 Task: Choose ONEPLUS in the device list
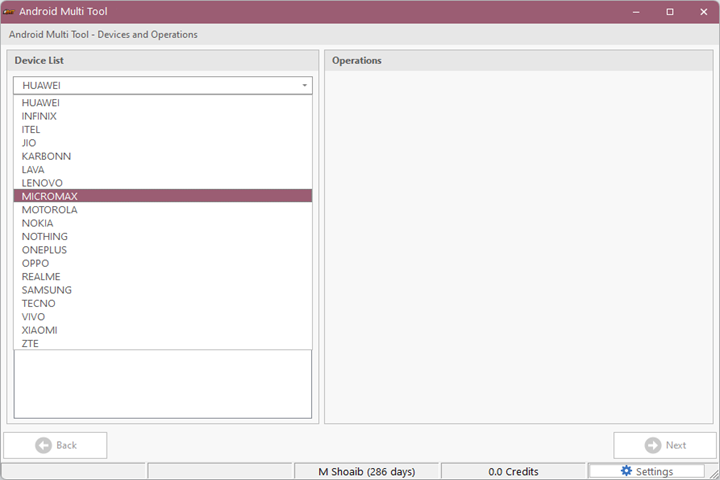tap(45, 250)
